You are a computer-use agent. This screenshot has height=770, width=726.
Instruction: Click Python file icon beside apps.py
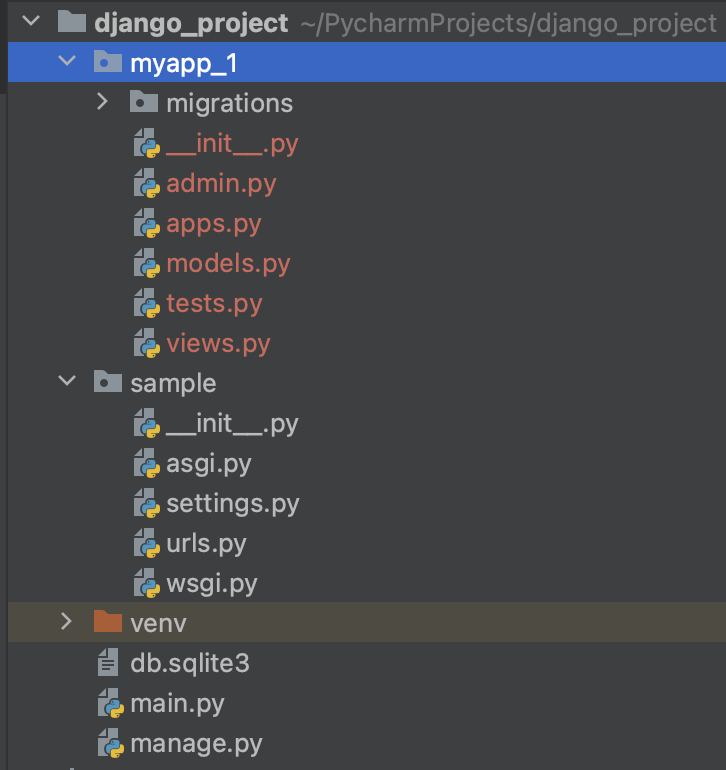[147, 223]
